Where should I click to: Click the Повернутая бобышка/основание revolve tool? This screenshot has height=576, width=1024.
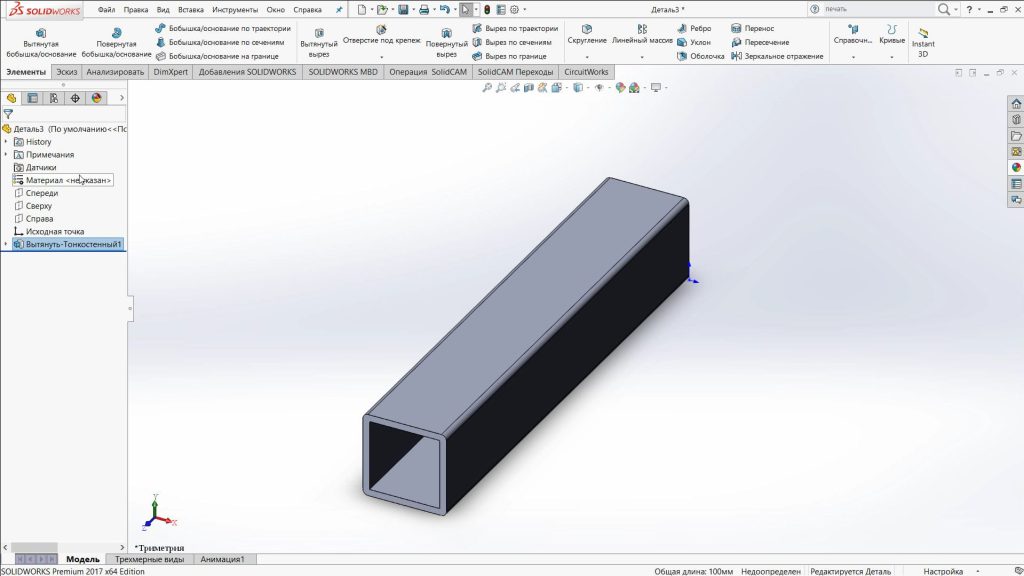116,43
